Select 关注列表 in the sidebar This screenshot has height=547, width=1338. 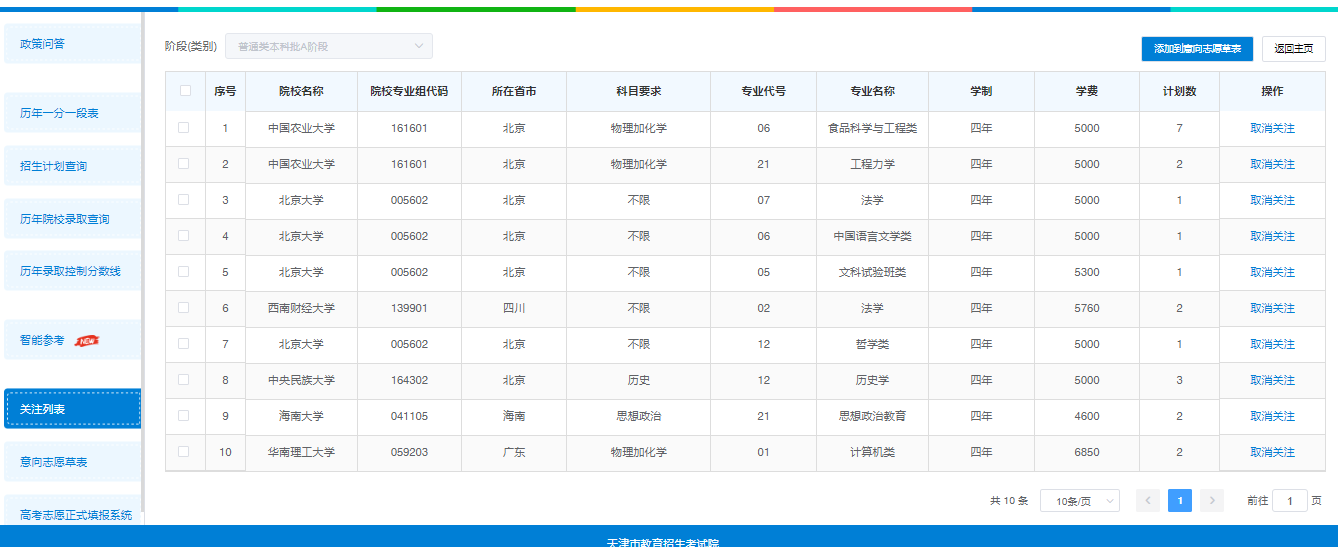coord(72,409)
